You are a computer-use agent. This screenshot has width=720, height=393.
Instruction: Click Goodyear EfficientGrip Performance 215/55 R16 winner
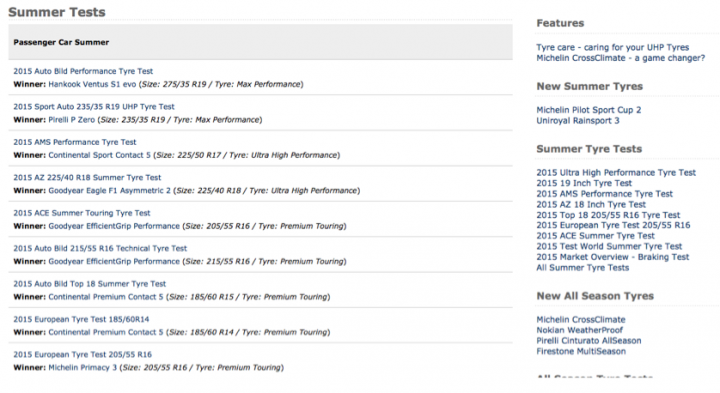pos(114,262)
